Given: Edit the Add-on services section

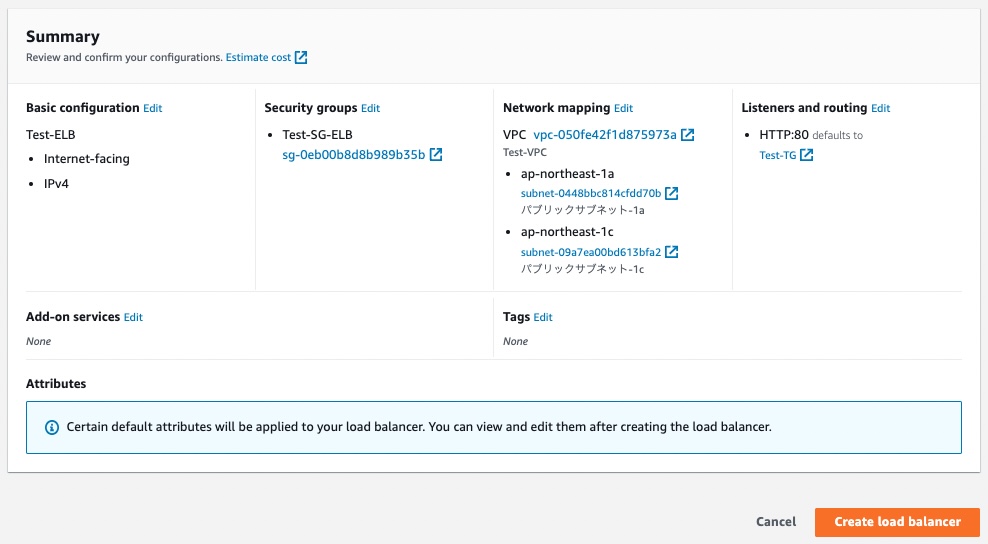Looking at the screenshot, I should pyautogui.click(x=133, y=317).
